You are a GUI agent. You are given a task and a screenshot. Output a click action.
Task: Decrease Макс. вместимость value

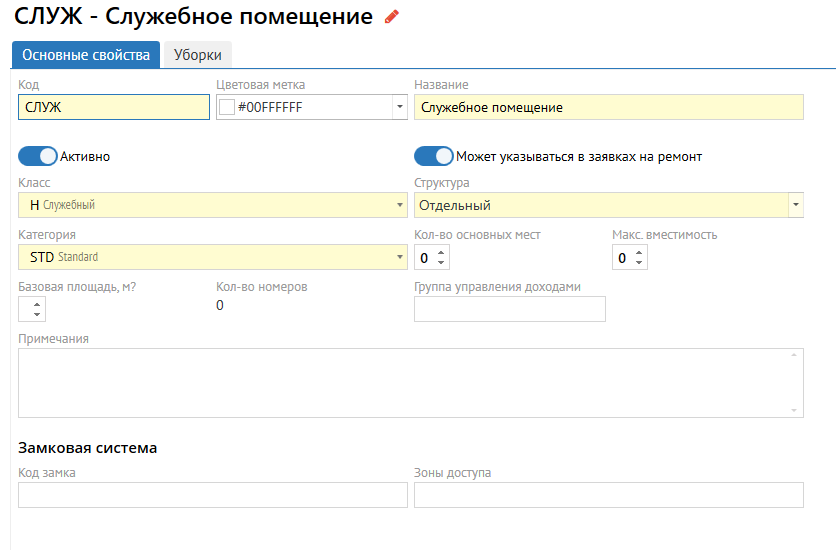click(x=640, y=263)
